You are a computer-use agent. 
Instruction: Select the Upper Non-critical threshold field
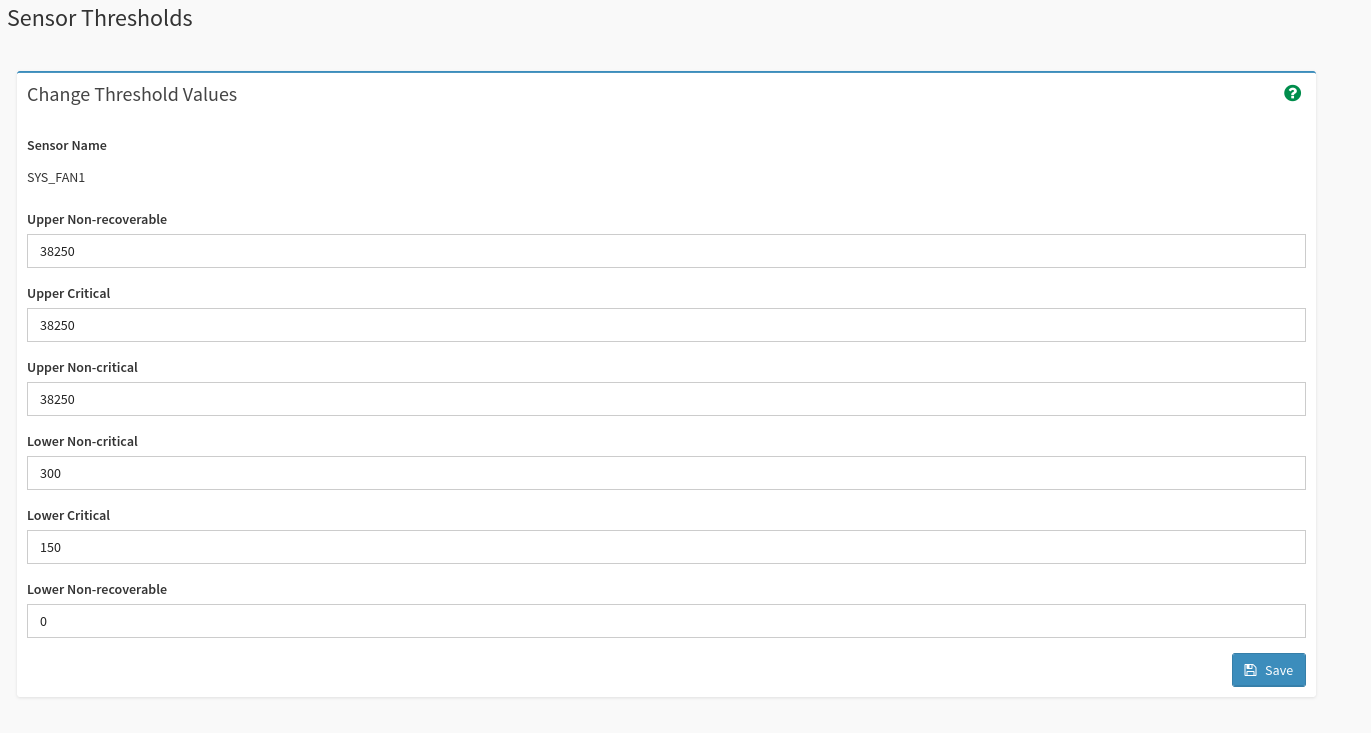[x=666, y=399]
